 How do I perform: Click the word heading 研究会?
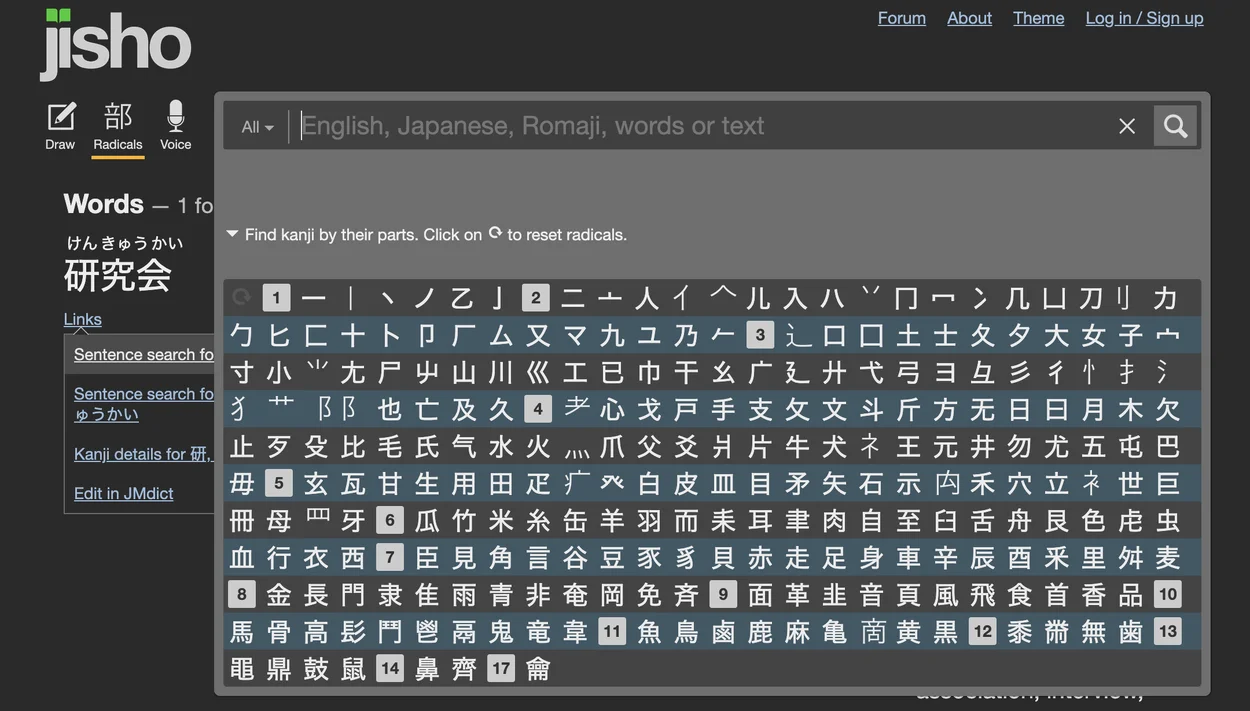(117, 275)
